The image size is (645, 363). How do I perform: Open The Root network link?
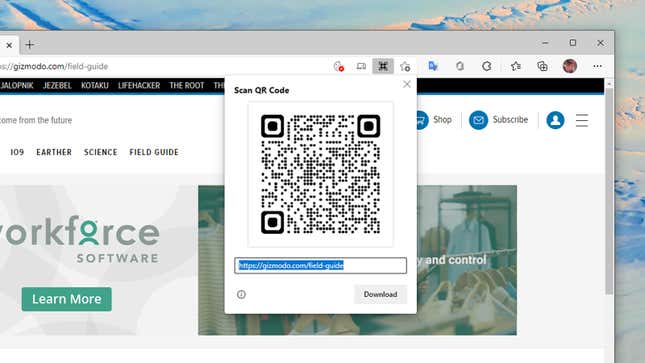tap(187, 86)
